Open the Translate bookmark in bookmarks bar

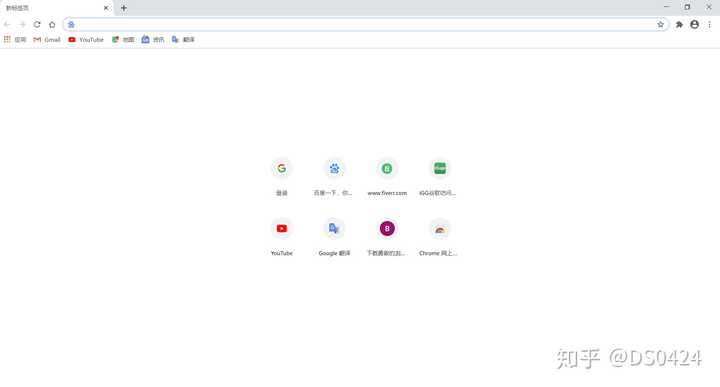tap(183, 39)
